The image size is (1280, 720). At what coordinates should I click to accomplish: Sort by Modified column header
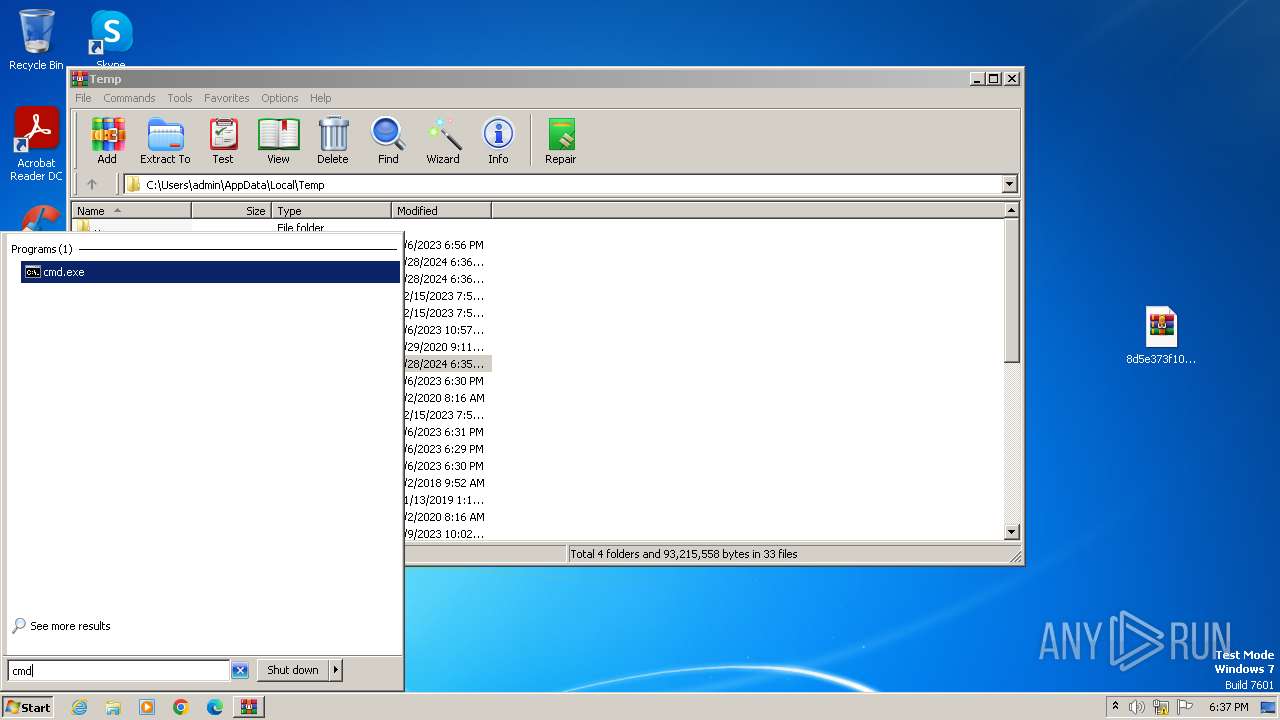[x=441, y=211]
